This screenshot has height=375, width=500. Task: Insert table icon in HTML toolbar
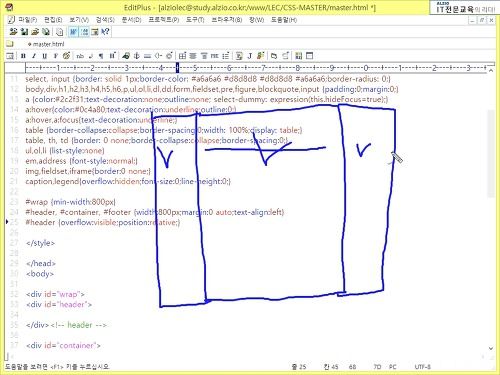(182, 56)
